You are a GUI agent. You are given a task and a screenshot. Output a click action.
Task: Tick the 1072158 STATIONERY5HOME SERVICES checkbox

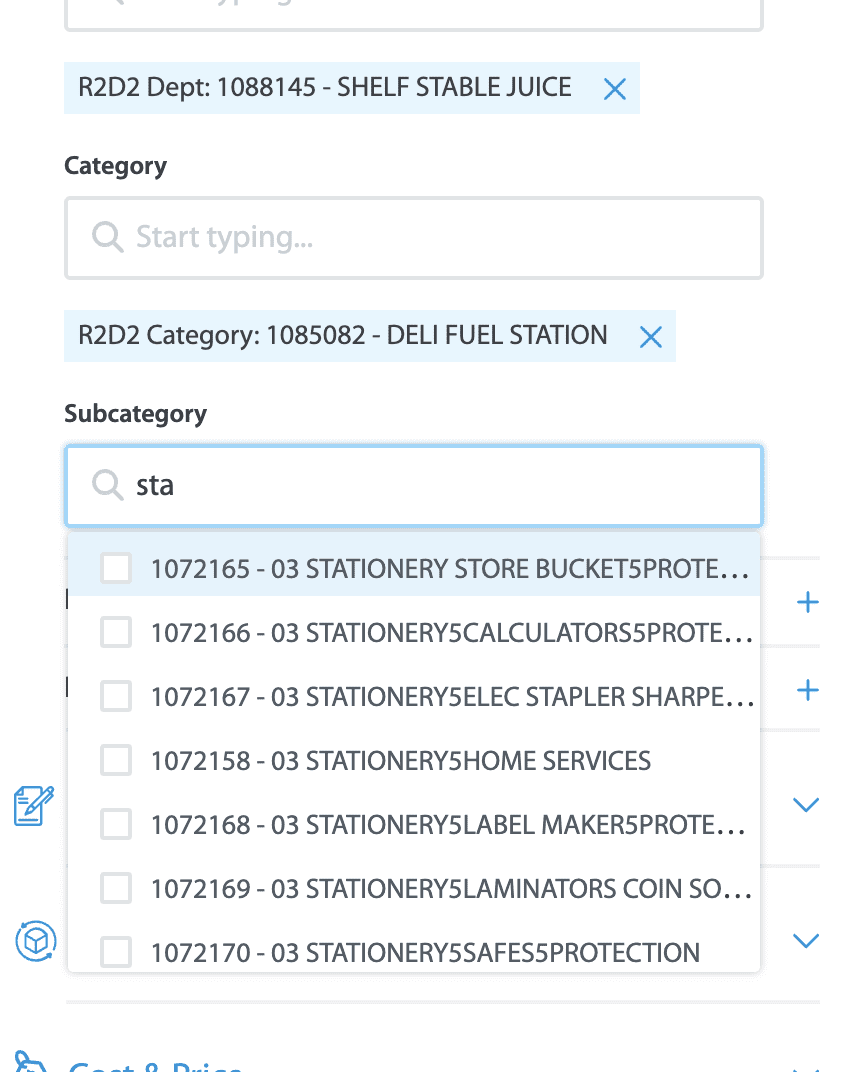[x=116, y=760]
